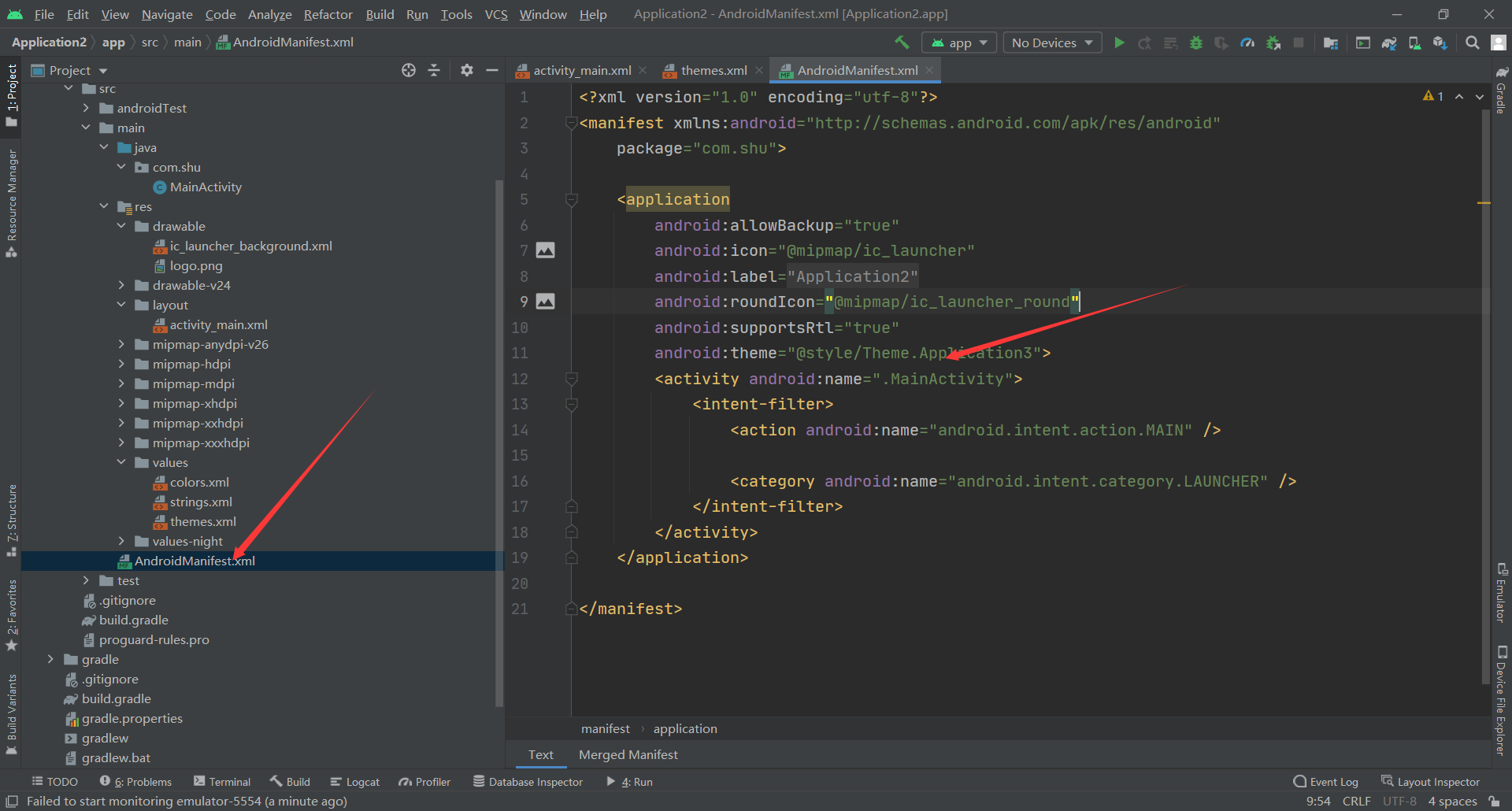Viewport: 1512px width, 811px height.
Task: Open Gradle tool window on right edge
Action: click(x=1502, y=90)
